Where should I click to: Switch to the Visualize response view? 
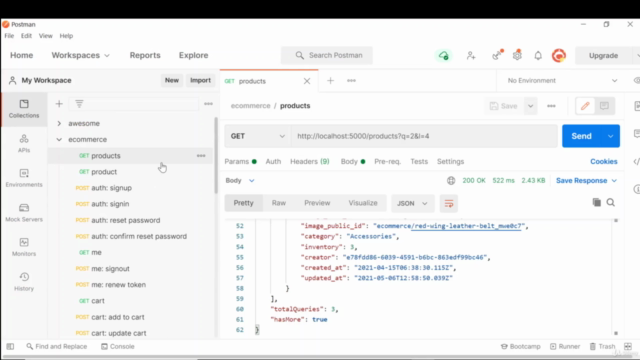pos(363,203)
